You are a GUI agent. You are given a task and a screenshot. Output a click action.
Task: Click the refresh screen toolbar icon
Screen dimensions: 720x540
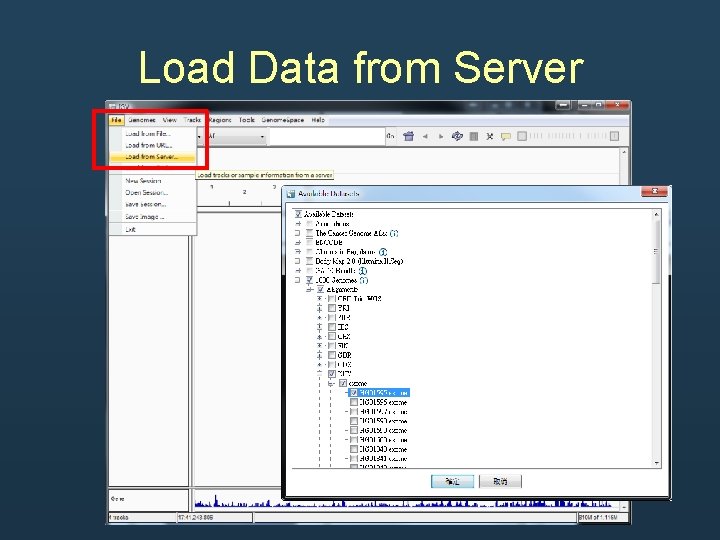click(457, 136)
